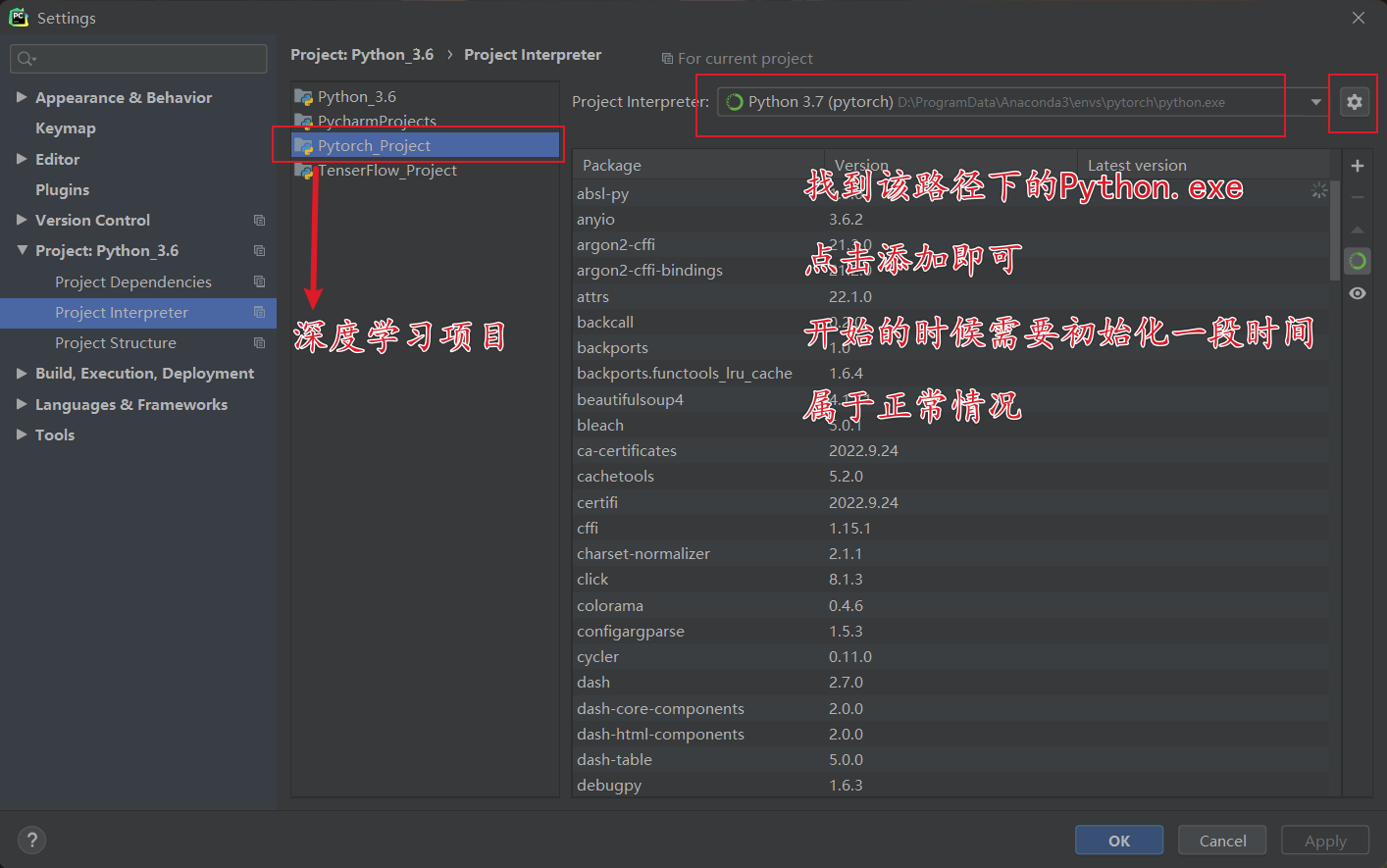Select the beautifulsoup4 package row

[x=950, y=399]
